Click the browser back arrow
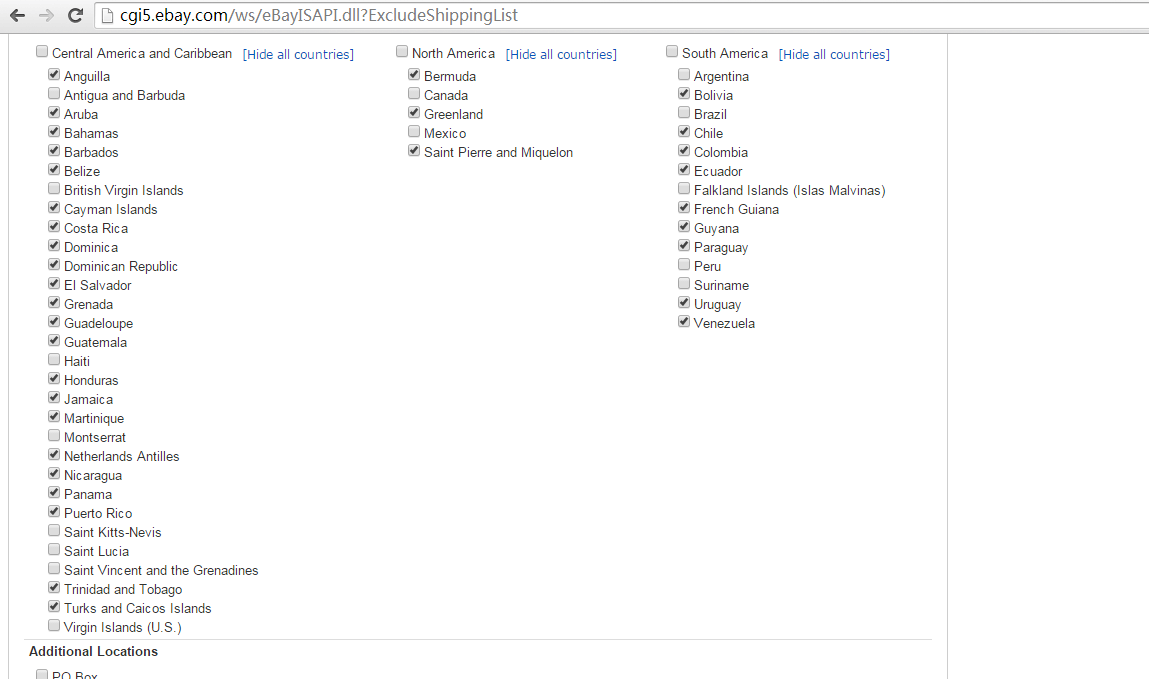 [x=17, y=16]
